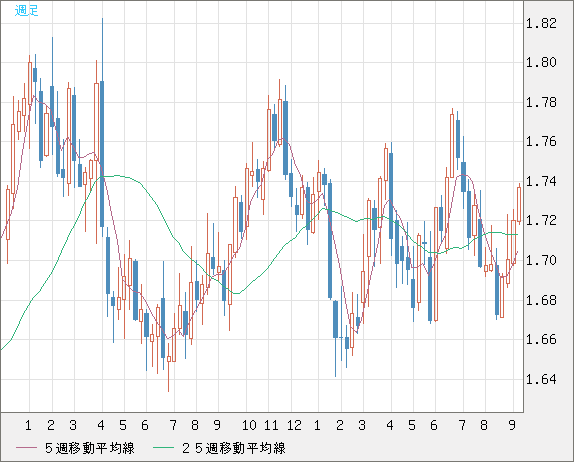Click the last red candle near 1.74
The image size is (574, 462).
[x=519, y=204]
